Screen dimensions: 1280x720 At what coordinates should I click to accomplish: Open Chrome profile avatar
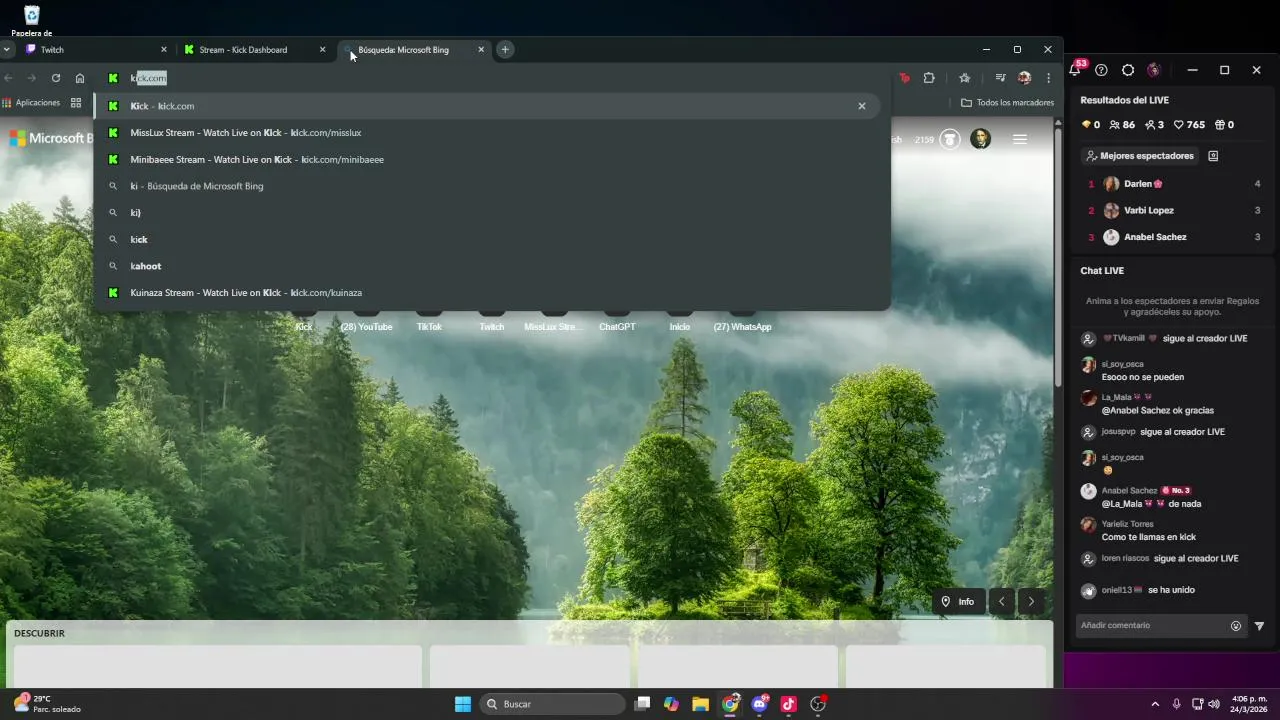click(1024, 78)
